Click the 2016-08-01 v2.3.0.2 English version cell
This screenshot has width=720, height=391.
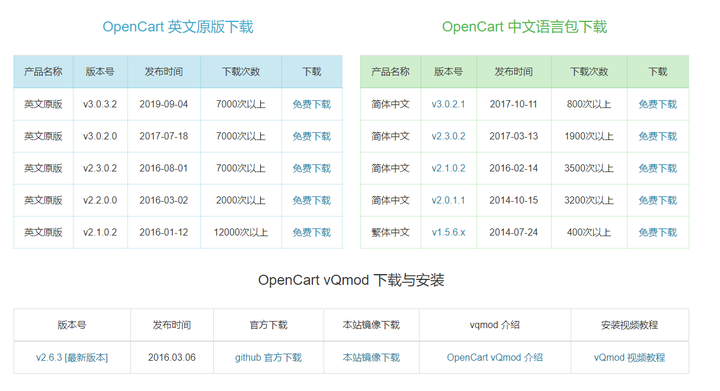tap(100, 168)
